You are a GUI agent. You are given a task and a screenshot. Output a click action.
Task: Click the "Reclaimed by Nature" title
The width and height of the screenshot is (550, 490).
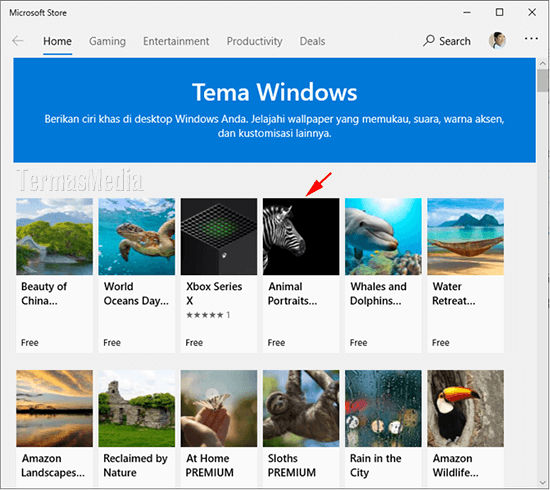pyautogui.click(x=135, y=465)
